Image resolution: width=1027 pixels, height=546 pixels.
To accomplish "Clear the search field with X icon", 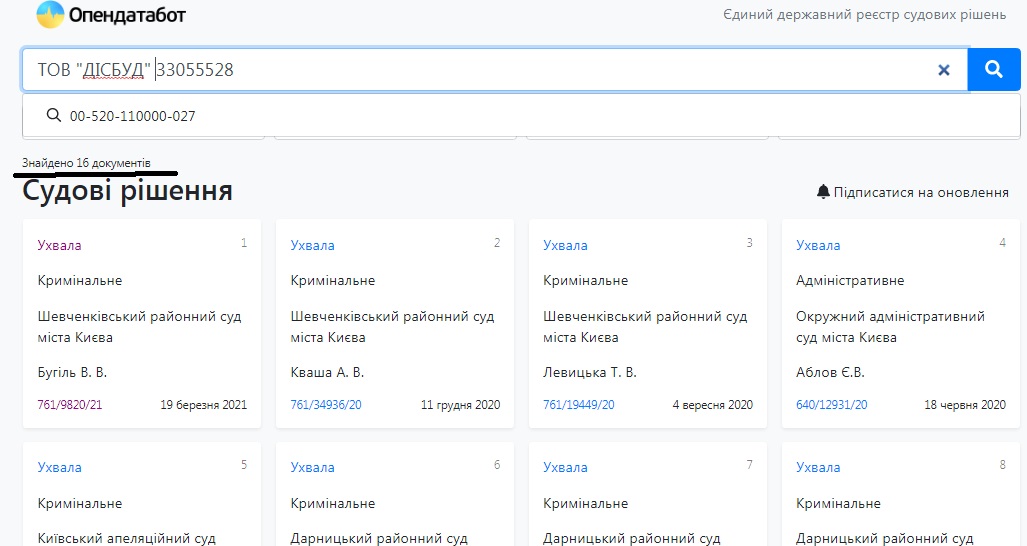I will point(943,70).
